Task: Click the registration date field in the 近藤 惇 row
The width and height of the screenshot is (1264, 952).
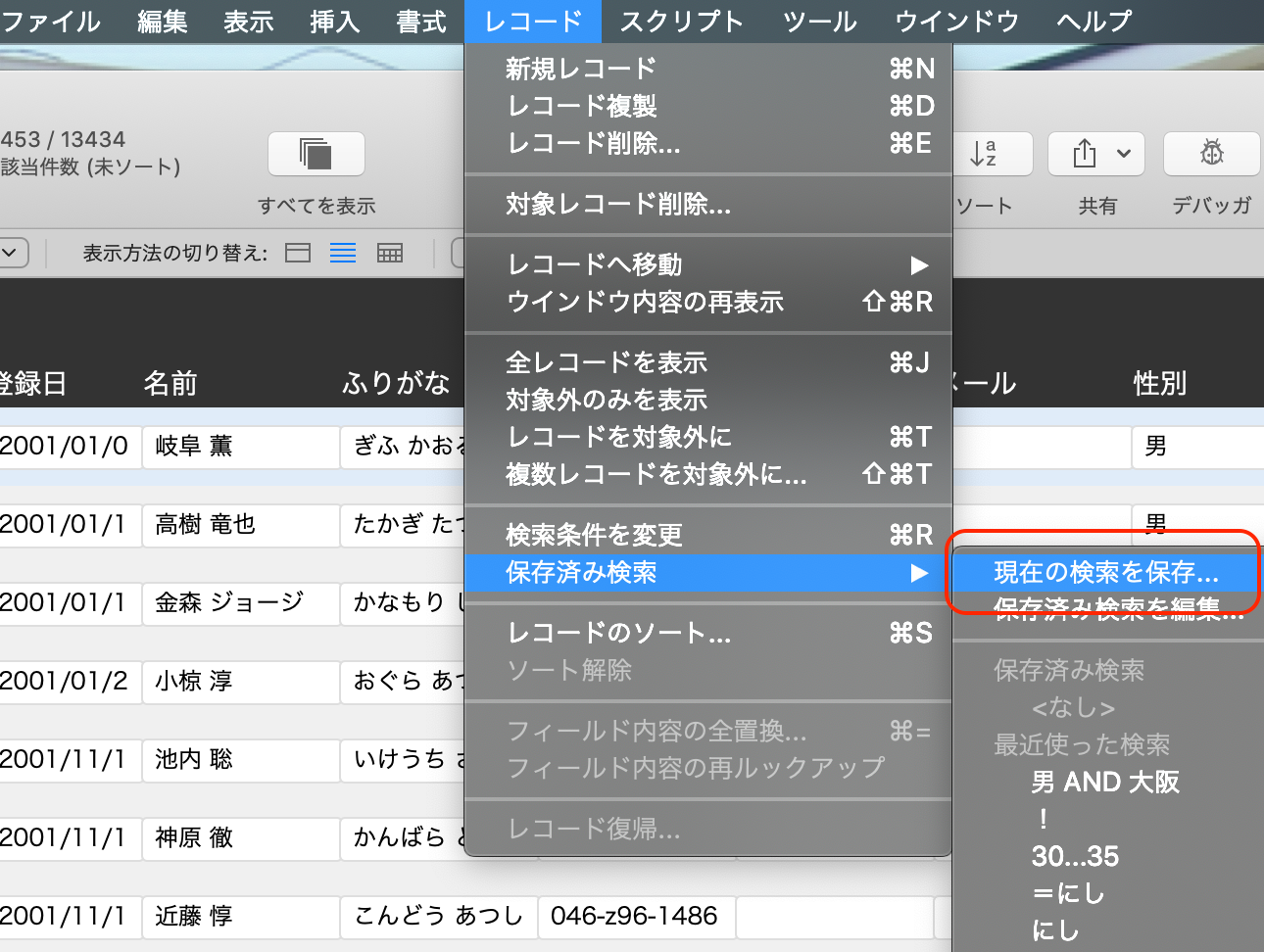Action: tap(70, 917)
